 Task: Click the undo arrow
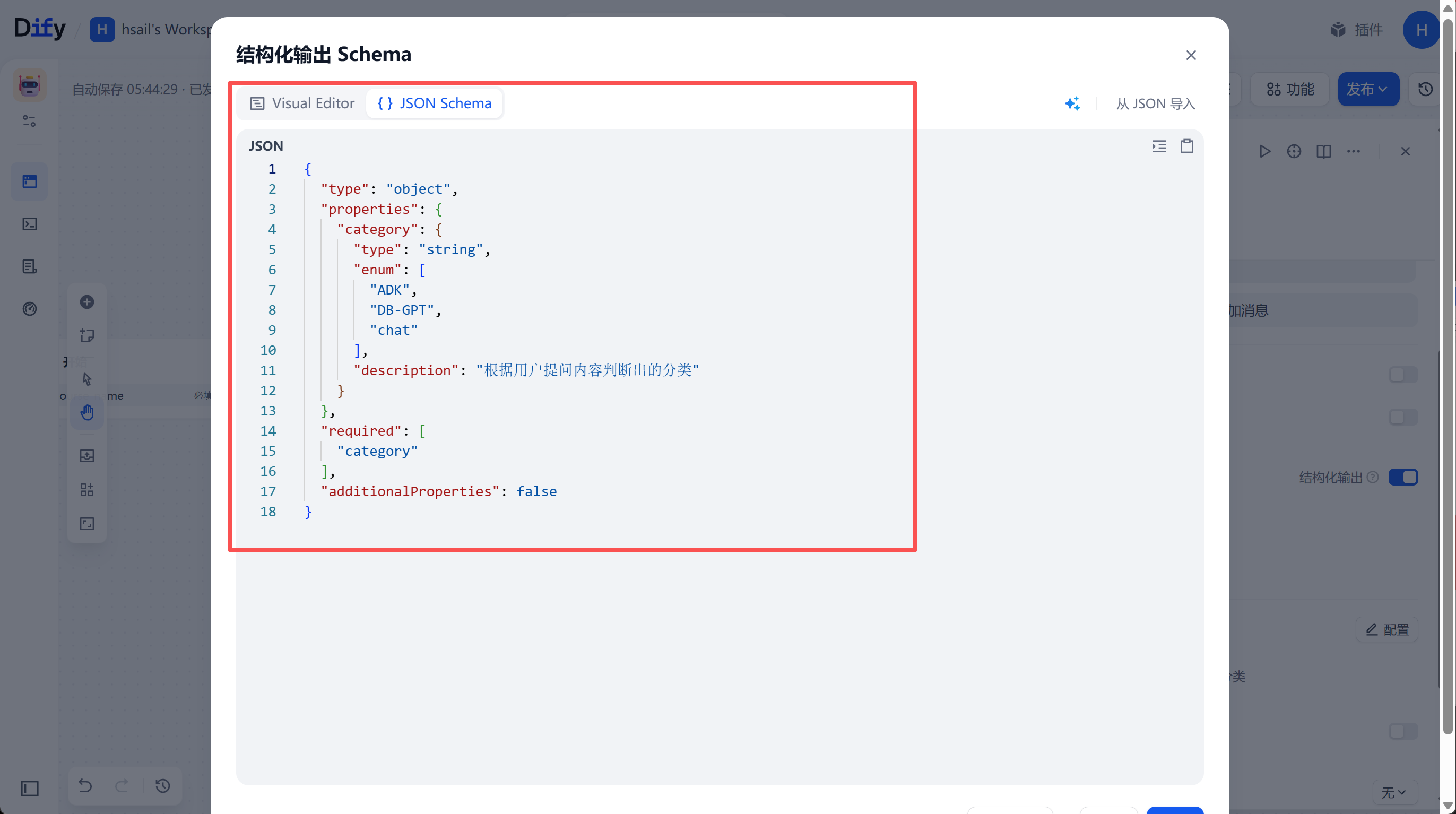(x=85, y=786)
